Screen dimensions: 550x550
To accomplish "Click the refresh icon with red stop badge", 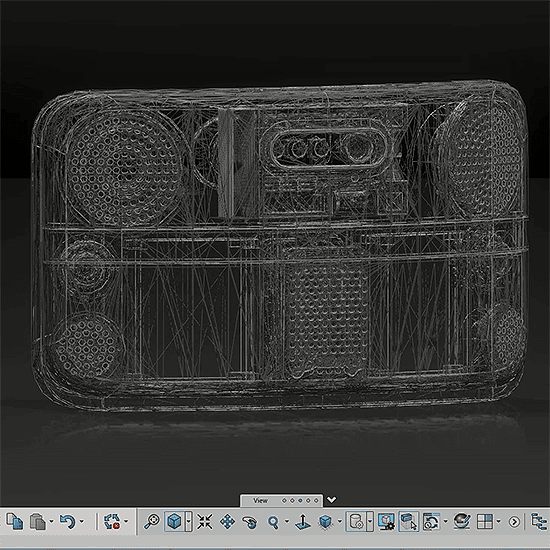I will tap(112, 522).
